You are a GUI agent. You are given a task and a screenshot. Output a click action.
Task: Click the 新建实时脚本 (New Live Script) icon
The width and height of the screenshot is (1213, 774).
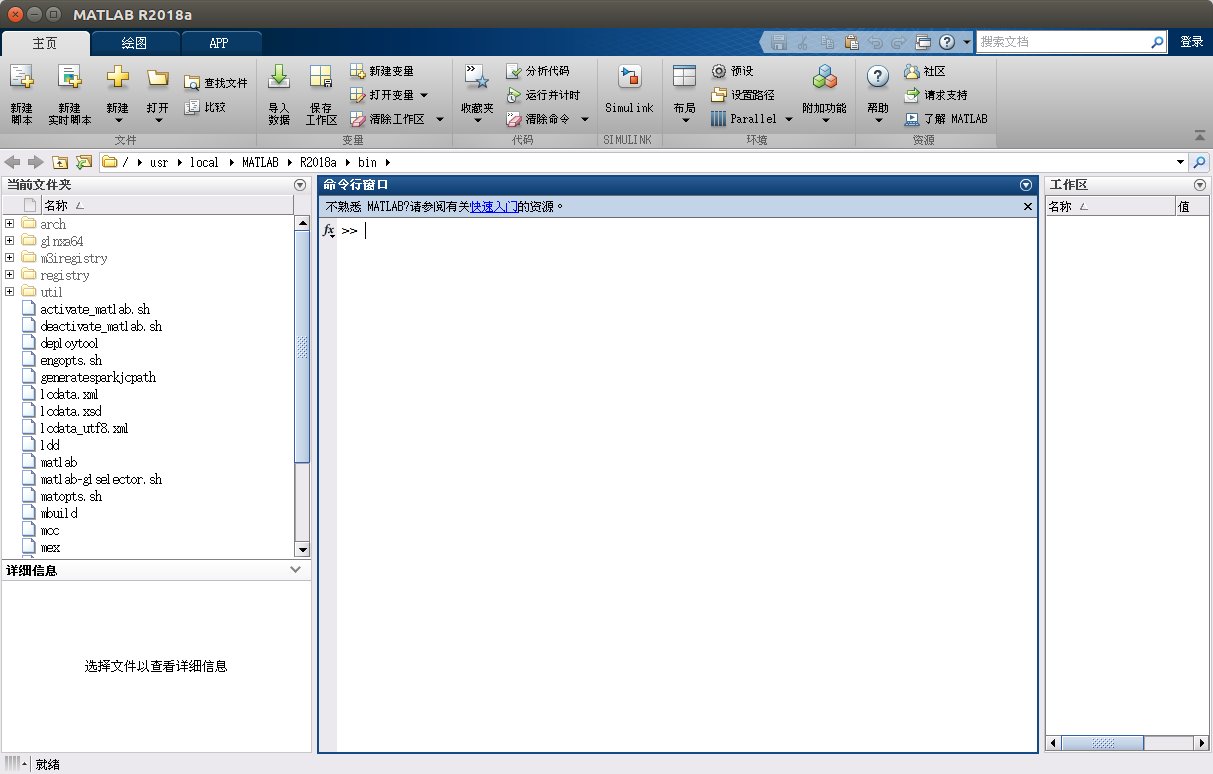(69, 77)
